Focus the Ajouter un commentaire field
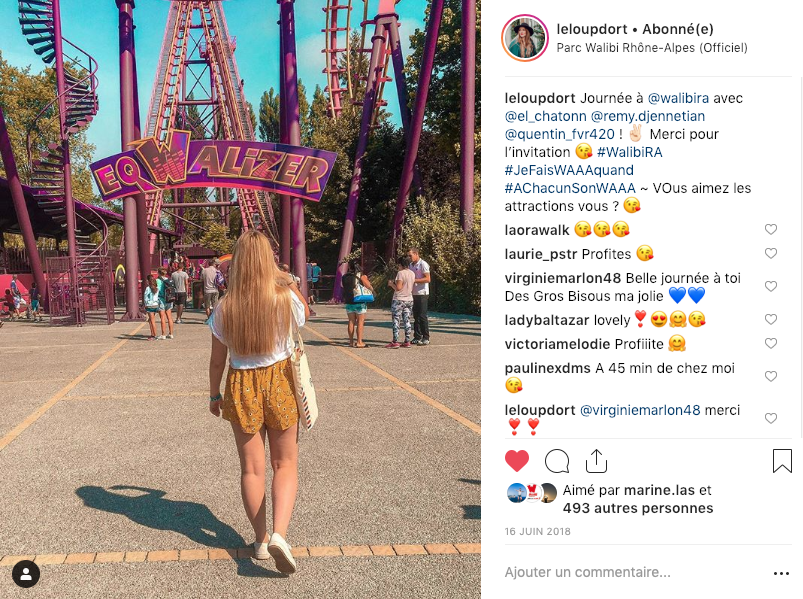This screenshot has height=599, width=803. 635,572
